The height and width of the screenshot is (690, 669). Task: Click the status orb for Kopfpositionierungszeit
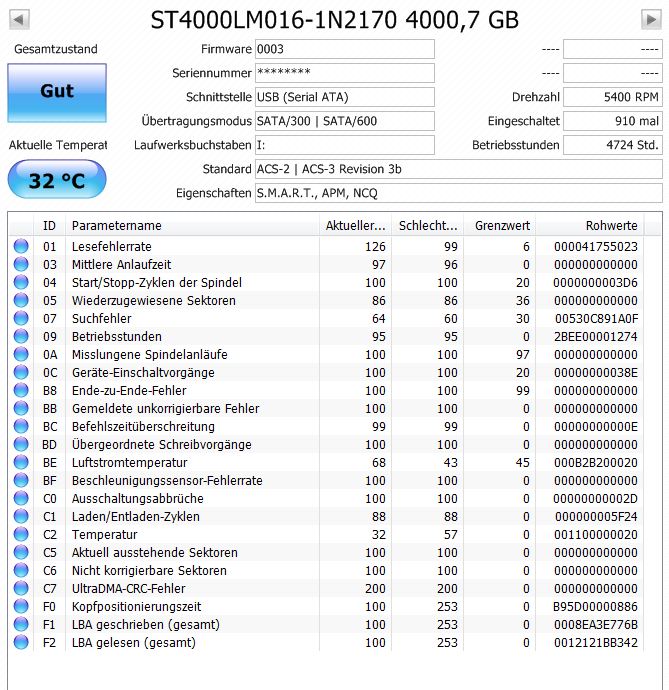click(x=21, y=606)
